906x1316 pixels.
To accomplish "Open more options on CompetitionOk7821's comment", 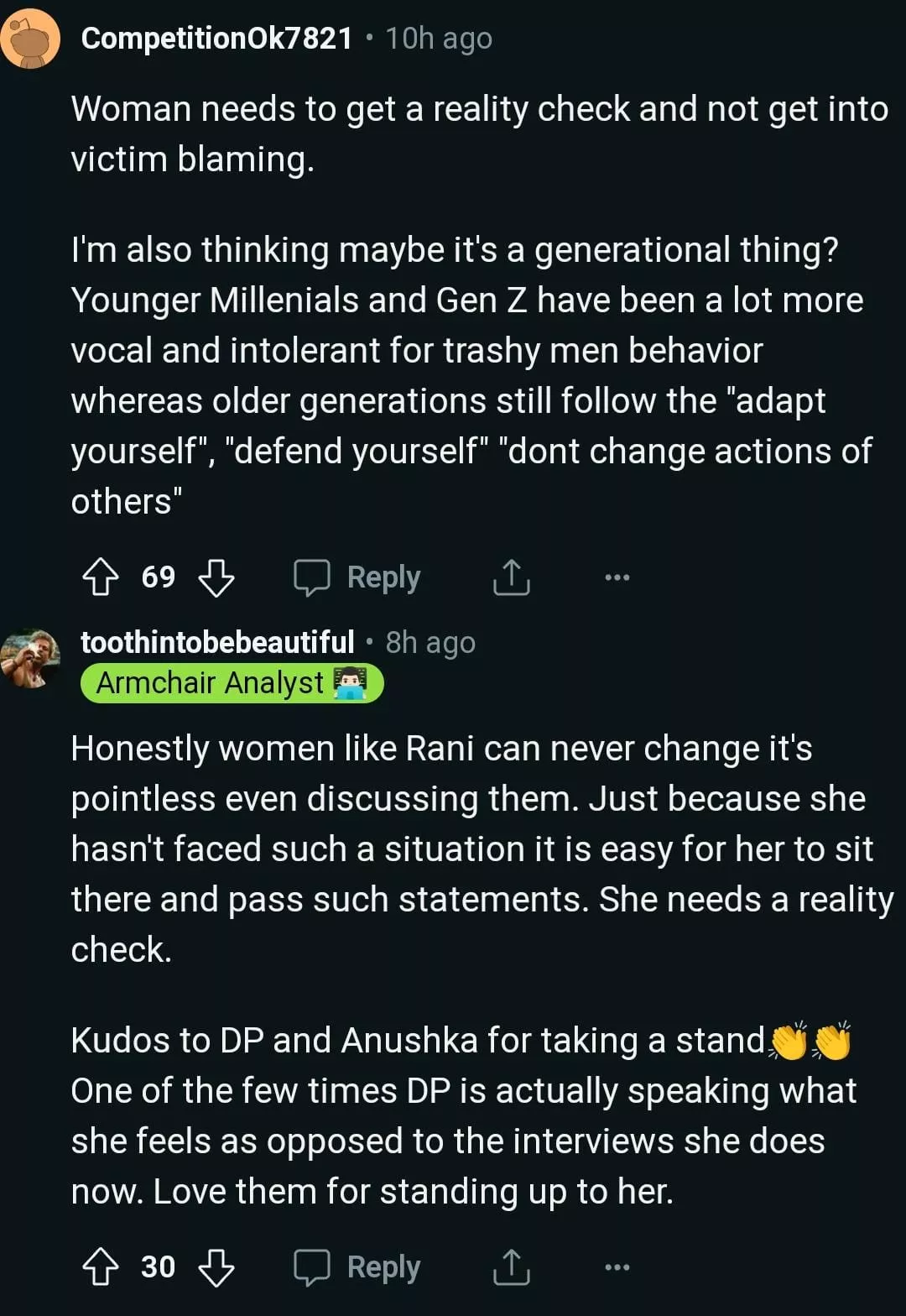I will [617, 577].
